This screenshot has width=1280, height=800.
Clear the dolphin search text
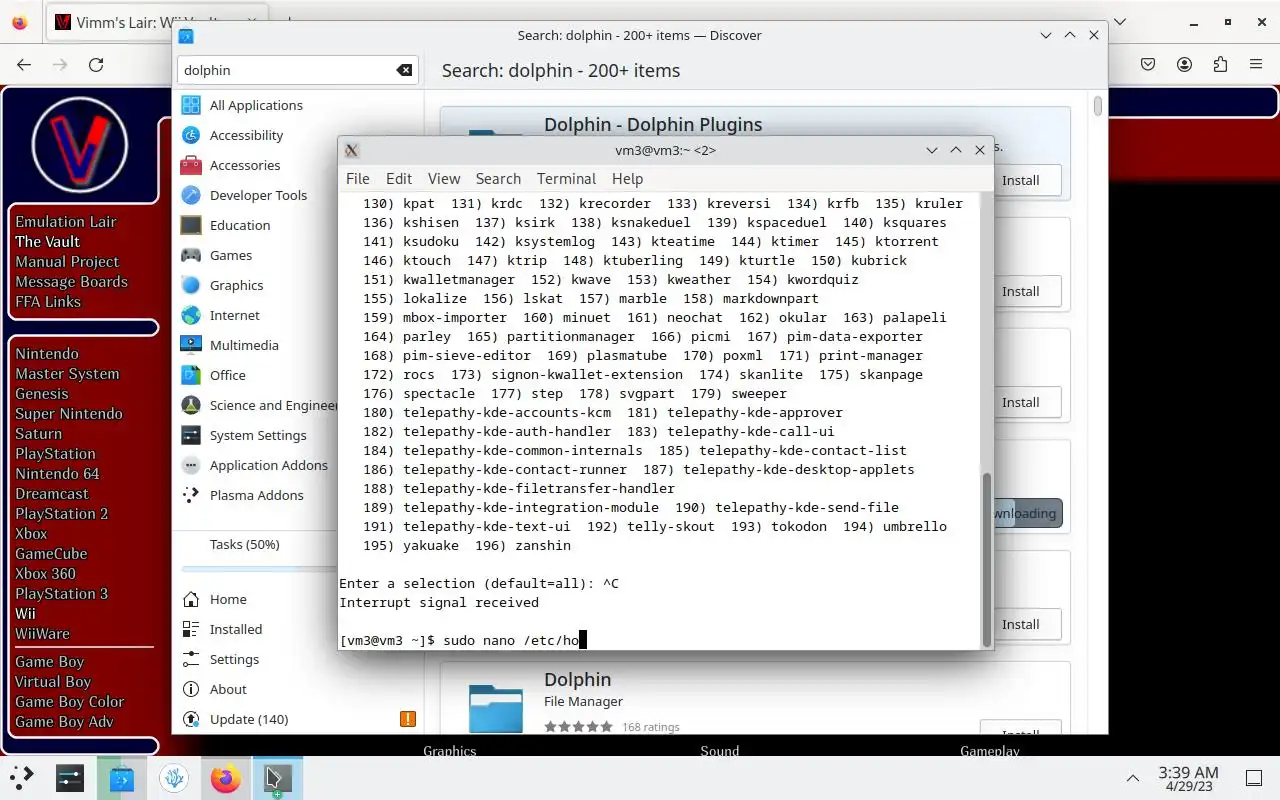point(404,70)
